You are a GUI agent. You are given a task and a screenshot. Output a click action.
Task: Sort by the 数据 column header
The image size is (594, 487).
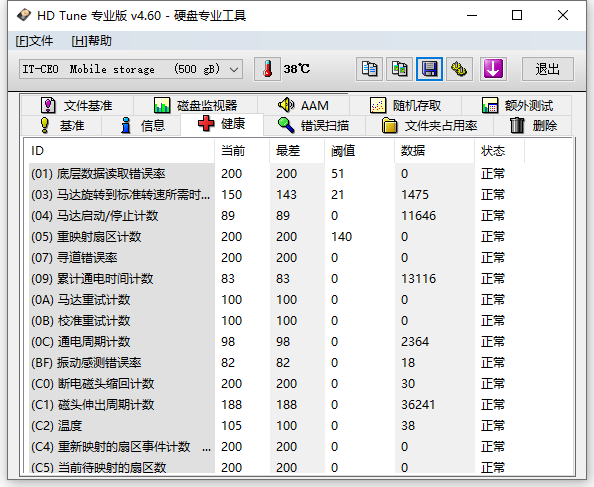pyautogui.click(x=435, y=151)
